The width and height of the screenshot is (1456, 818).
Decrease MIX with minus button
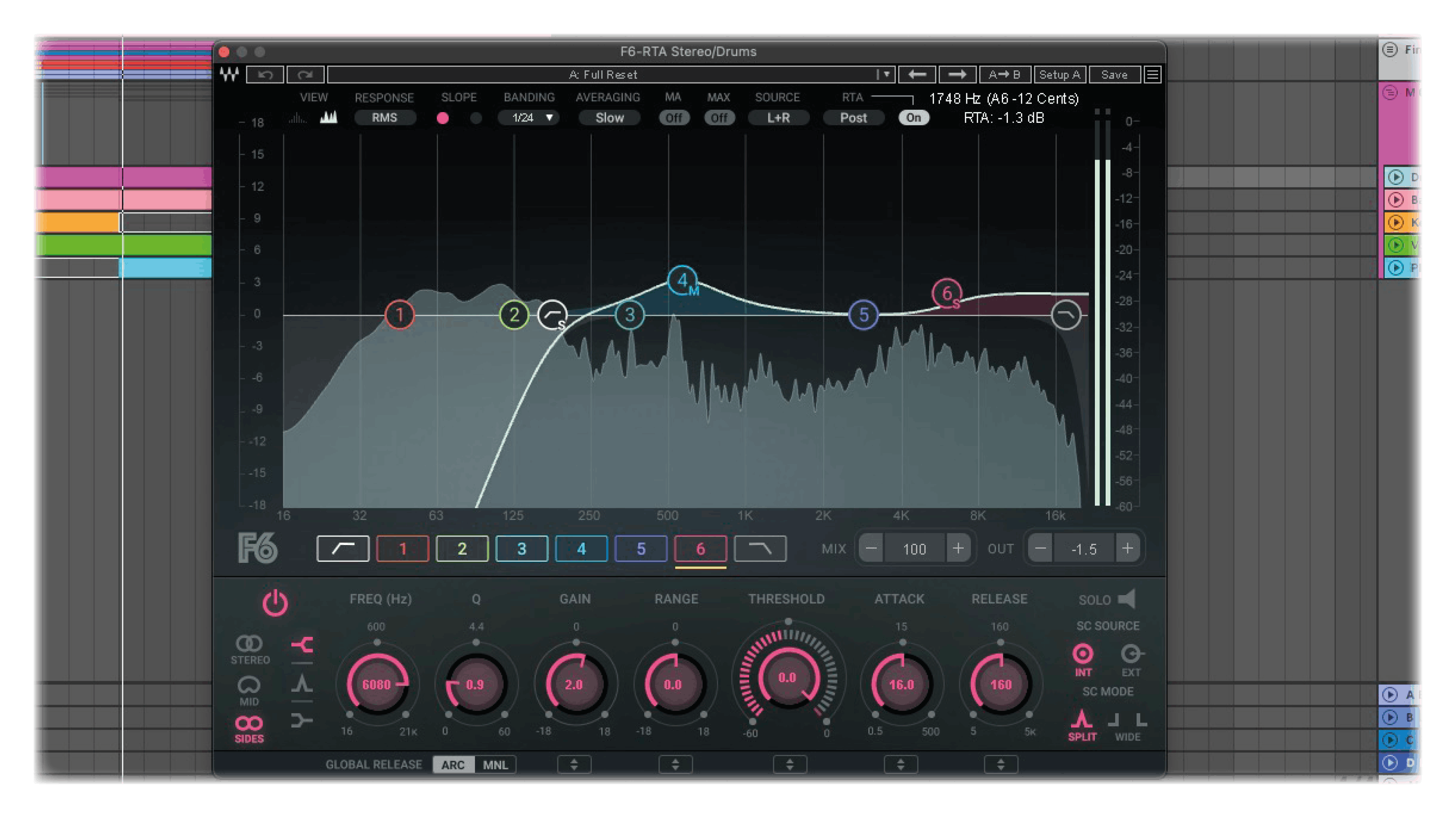[871, 548]
